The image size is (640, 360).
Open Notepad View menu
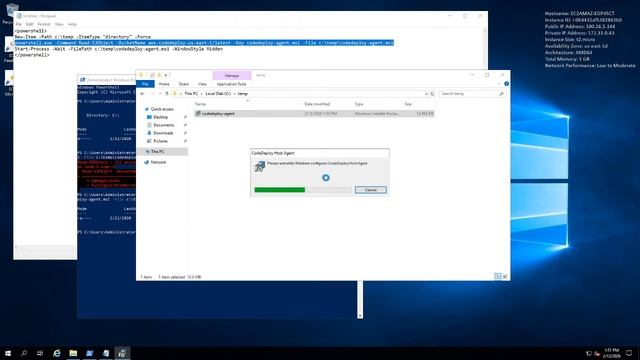59,24
